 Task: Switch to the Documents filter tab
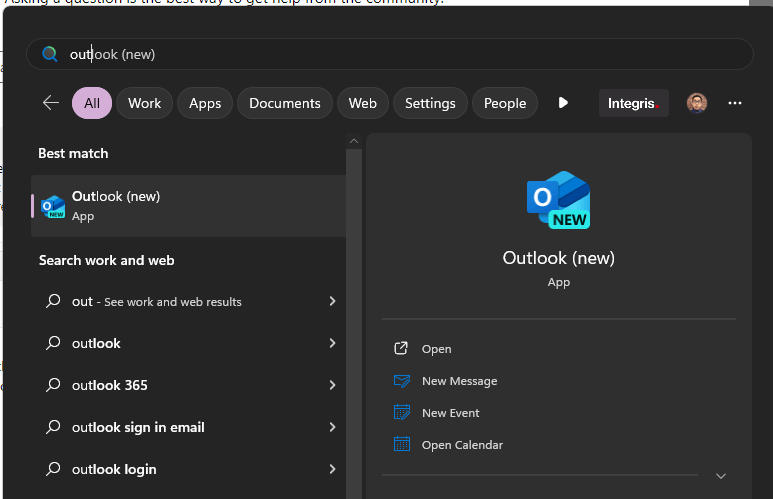[x=284, y=103]
